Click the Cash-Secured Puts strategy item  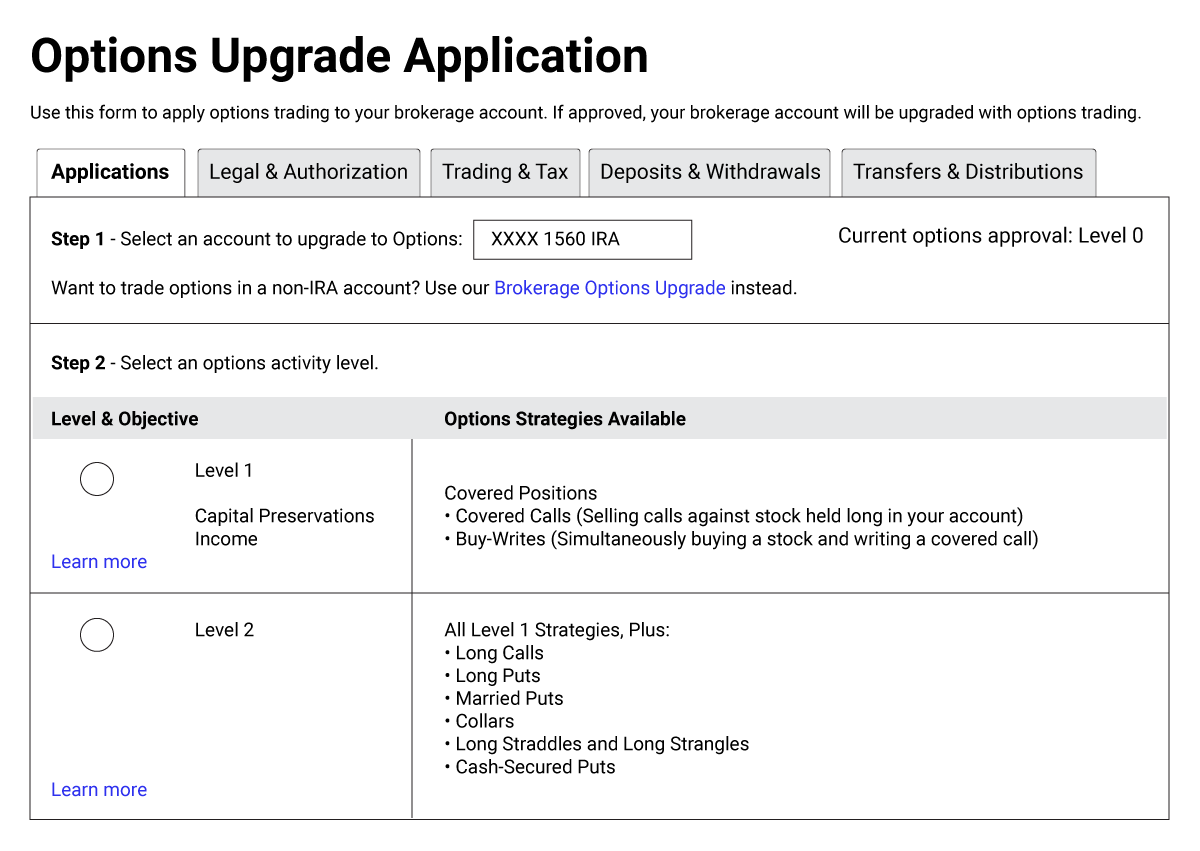[x=535, y=767]
